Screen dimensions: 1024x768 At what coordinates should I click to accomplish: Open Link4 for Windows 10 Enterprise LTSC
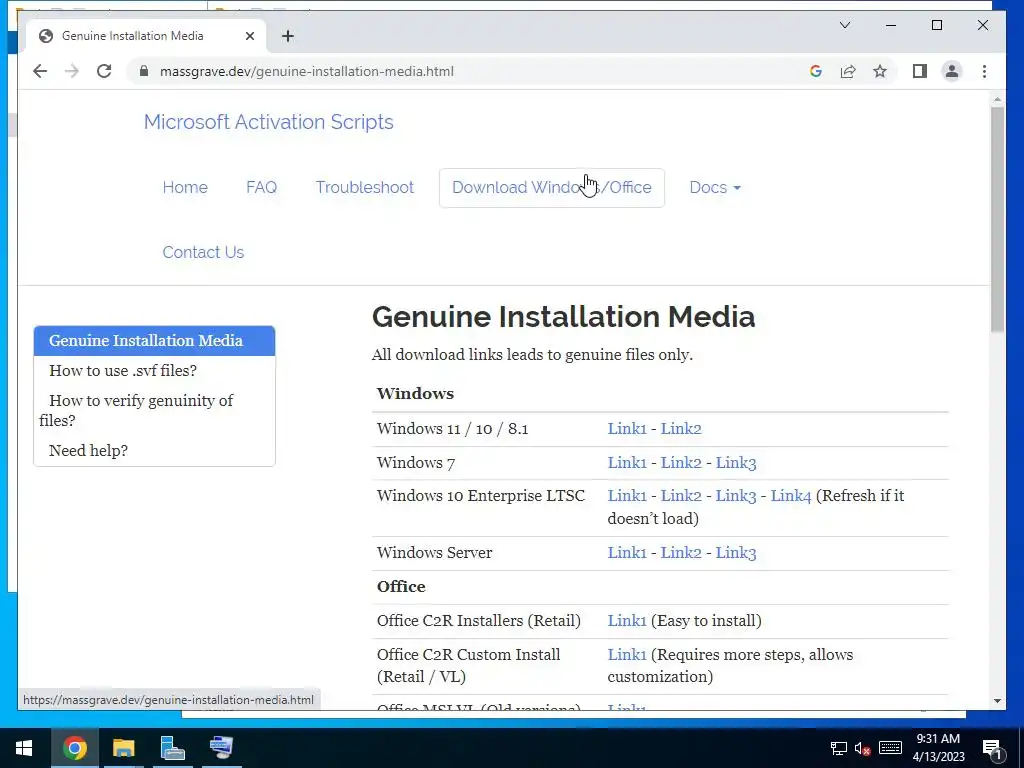pos(791,496)
